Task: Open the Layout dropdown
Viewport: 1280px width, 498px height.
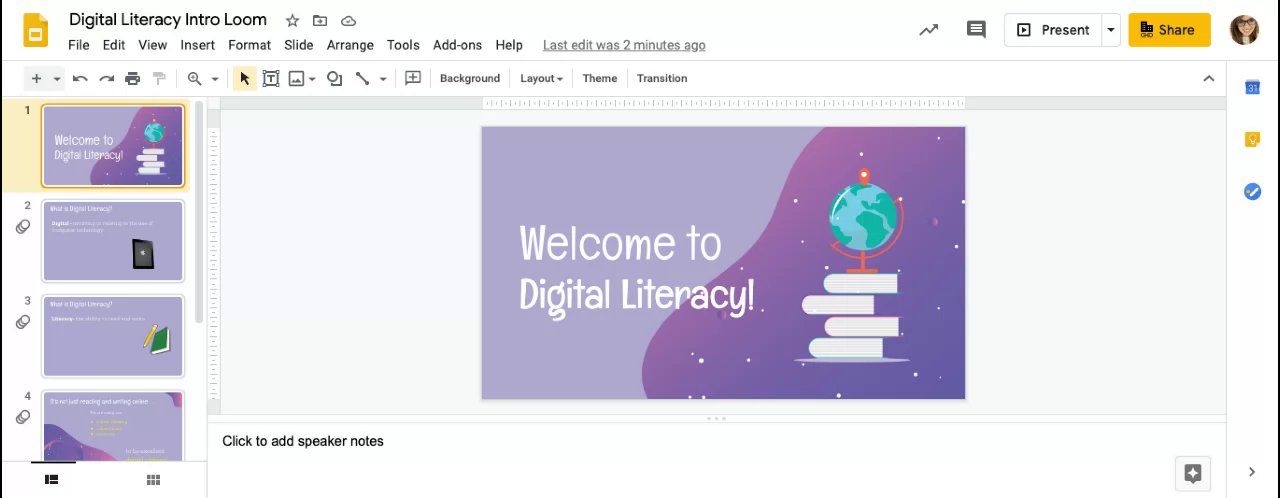Action: [x=541, y=78]
